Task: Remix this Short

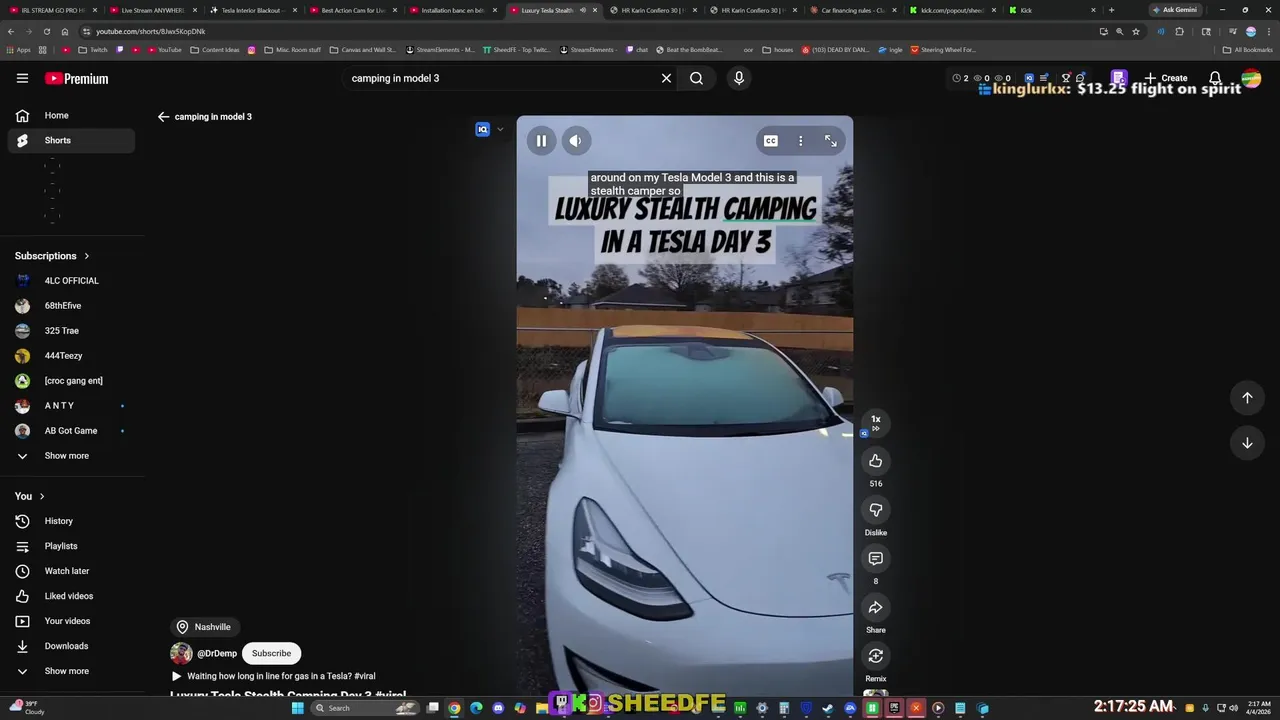Action: pyautogui.click(x=875, y=656)
